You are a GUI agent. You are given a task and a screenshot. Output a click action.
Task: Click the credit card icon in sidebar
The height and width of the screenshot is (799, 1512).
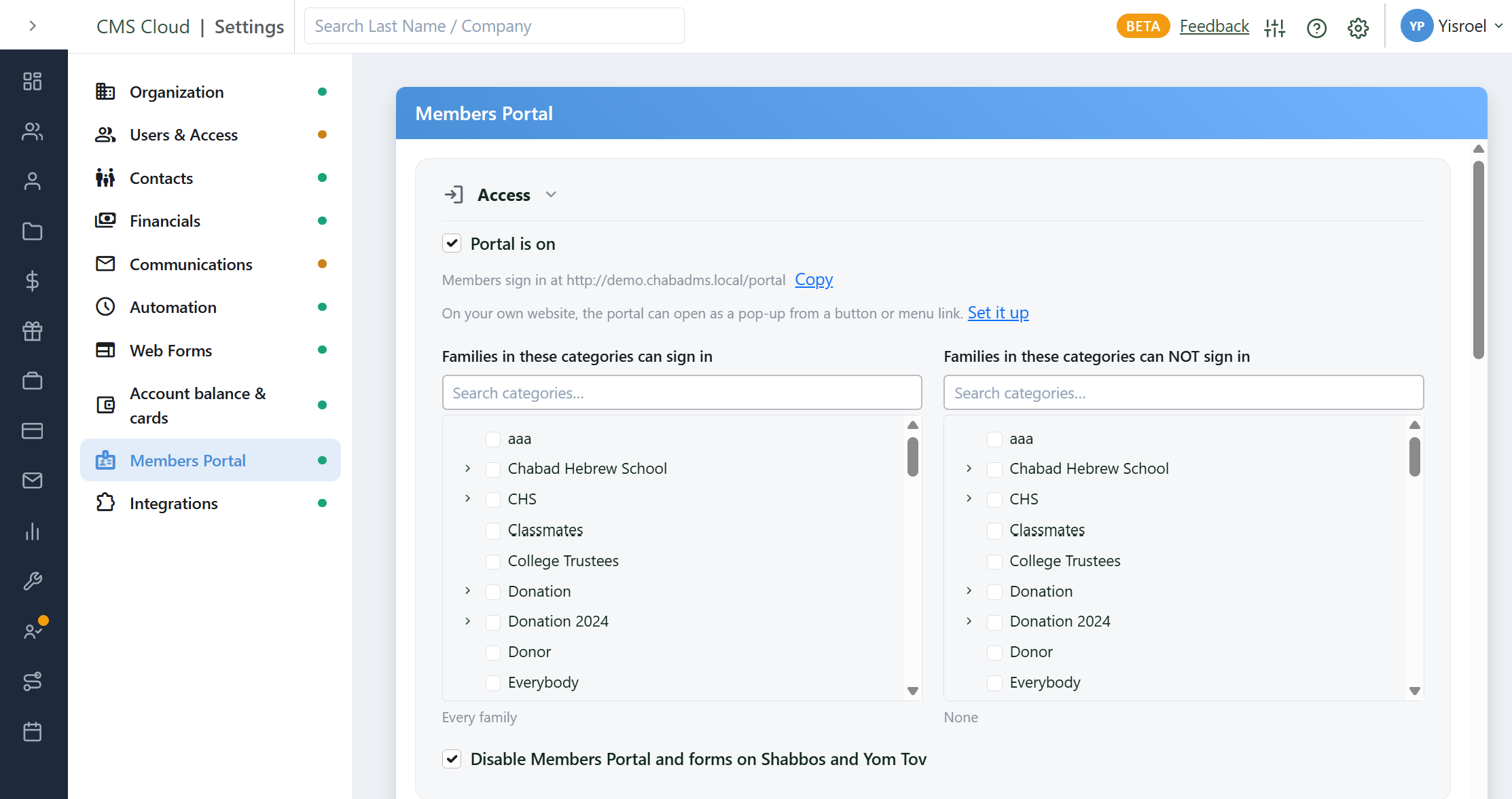click(x=33, y=431)
